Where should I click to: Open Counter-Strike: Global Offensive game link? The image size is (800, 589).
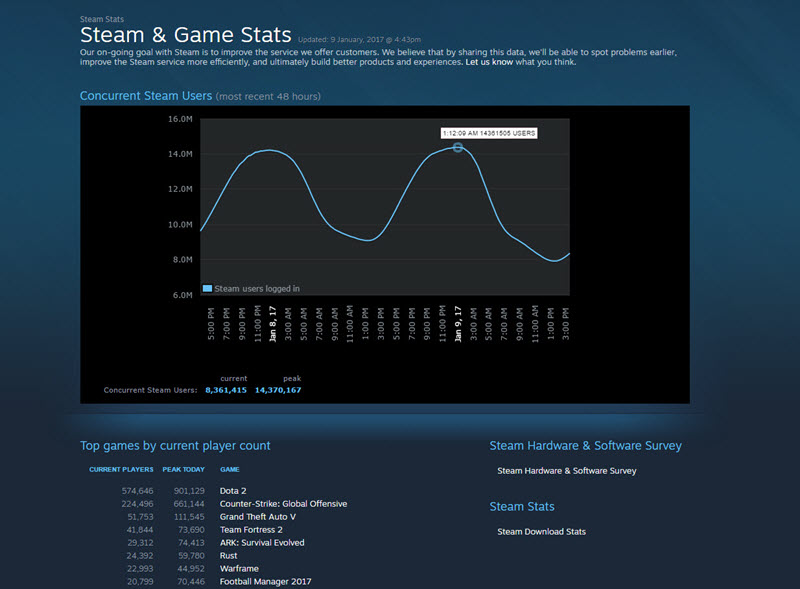coord(283,504)
